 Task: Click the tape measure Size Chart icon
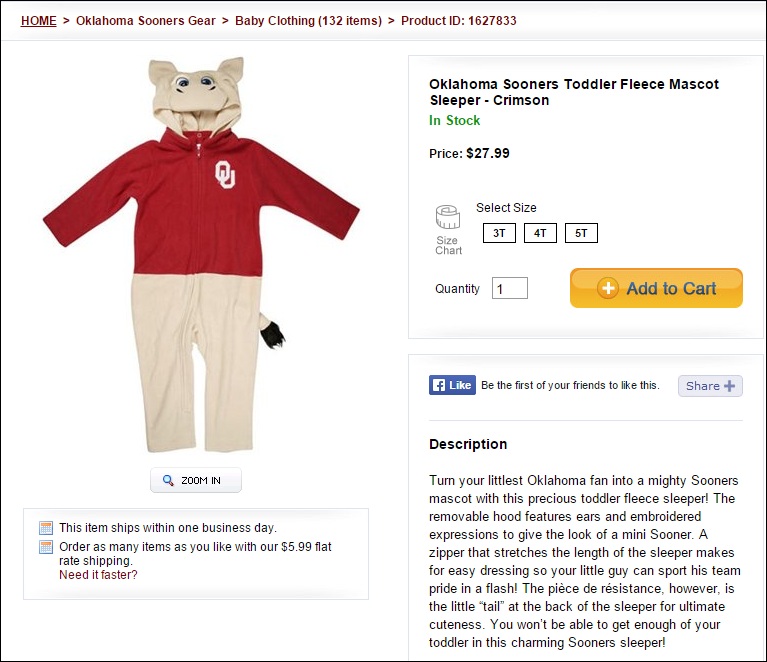(447, 217)
